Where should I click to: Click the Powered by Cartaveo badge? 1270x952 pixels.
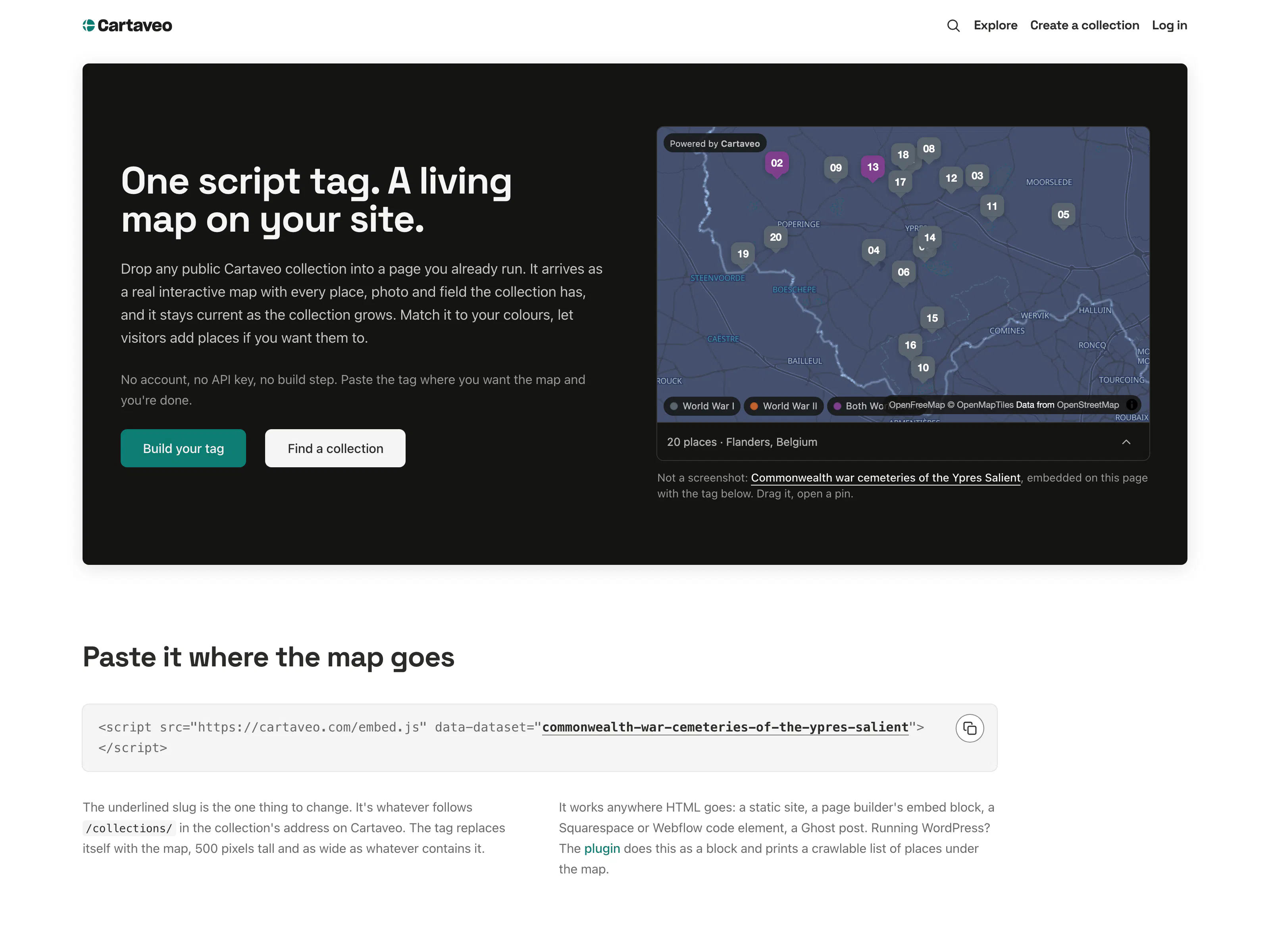pos(715,144)
